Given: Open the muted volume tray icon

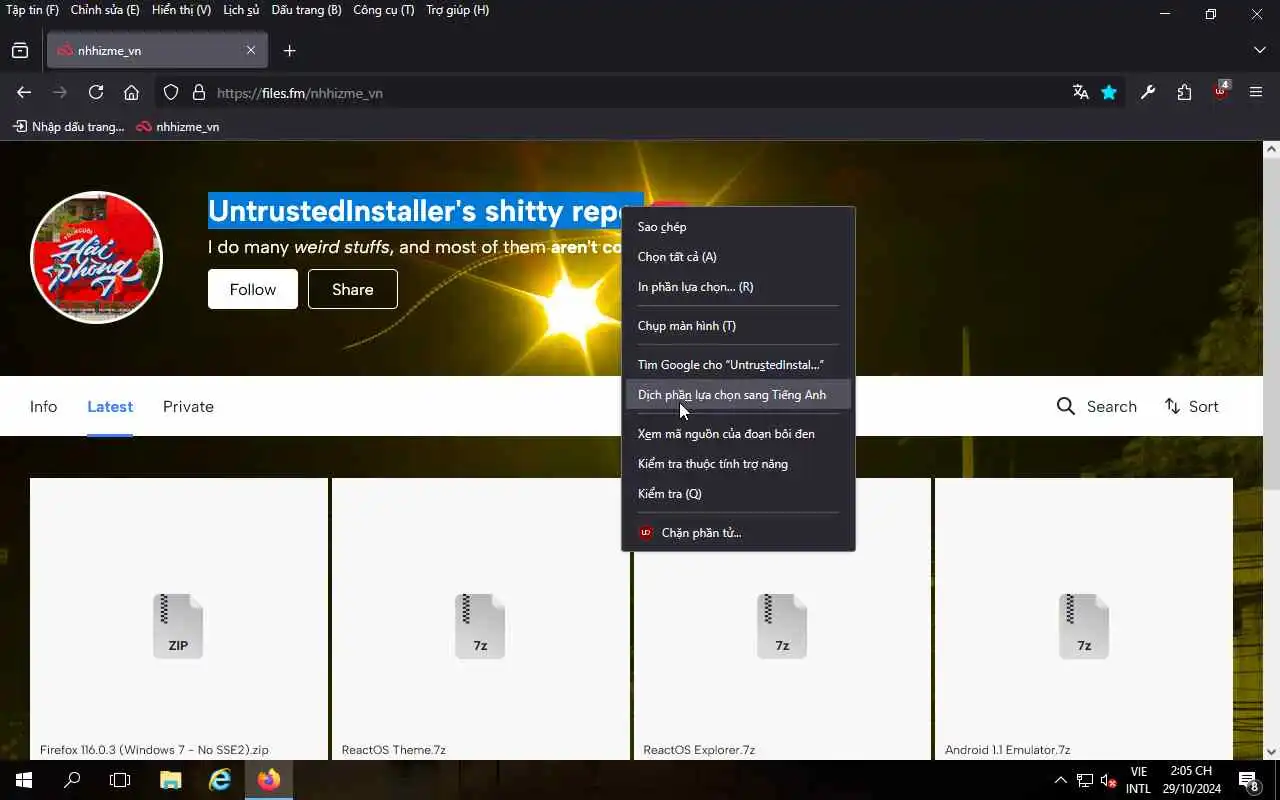Looking at the screenshot, I should coord(1108,780).
